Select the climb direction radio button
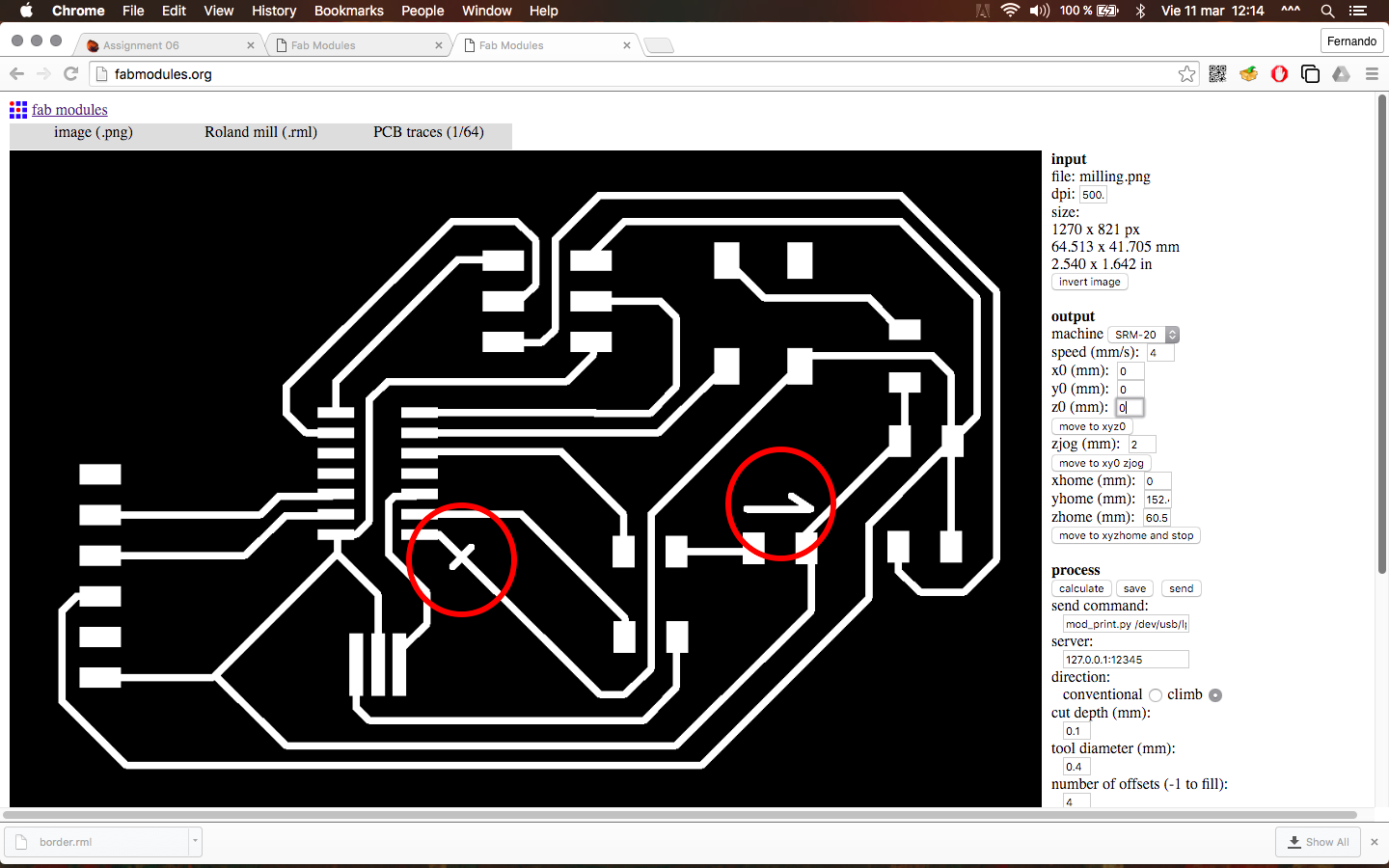The image size is (1389, 868). click(1215, 695)
